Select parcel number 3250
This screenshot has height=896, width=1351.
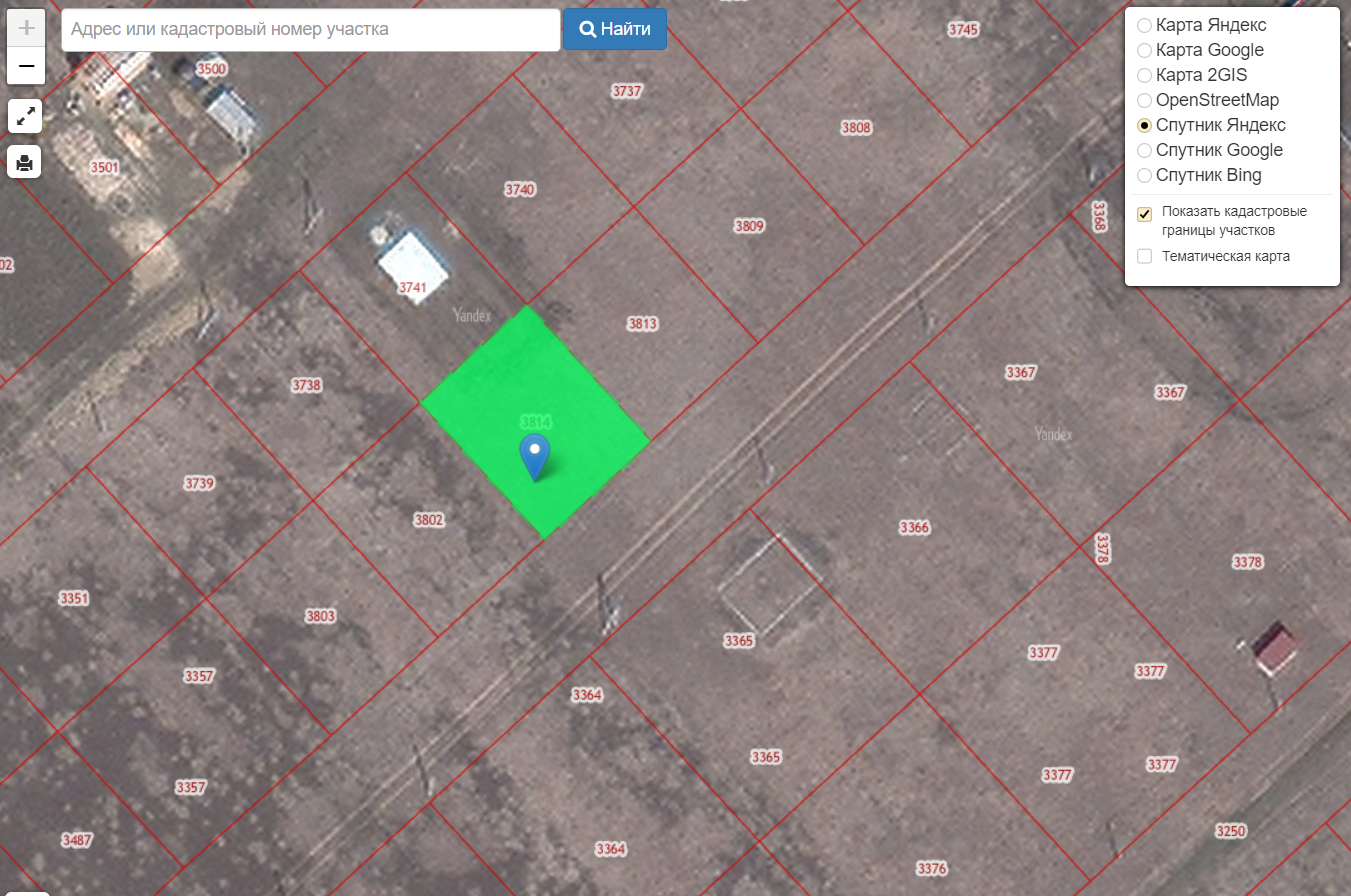[1231, 831]
